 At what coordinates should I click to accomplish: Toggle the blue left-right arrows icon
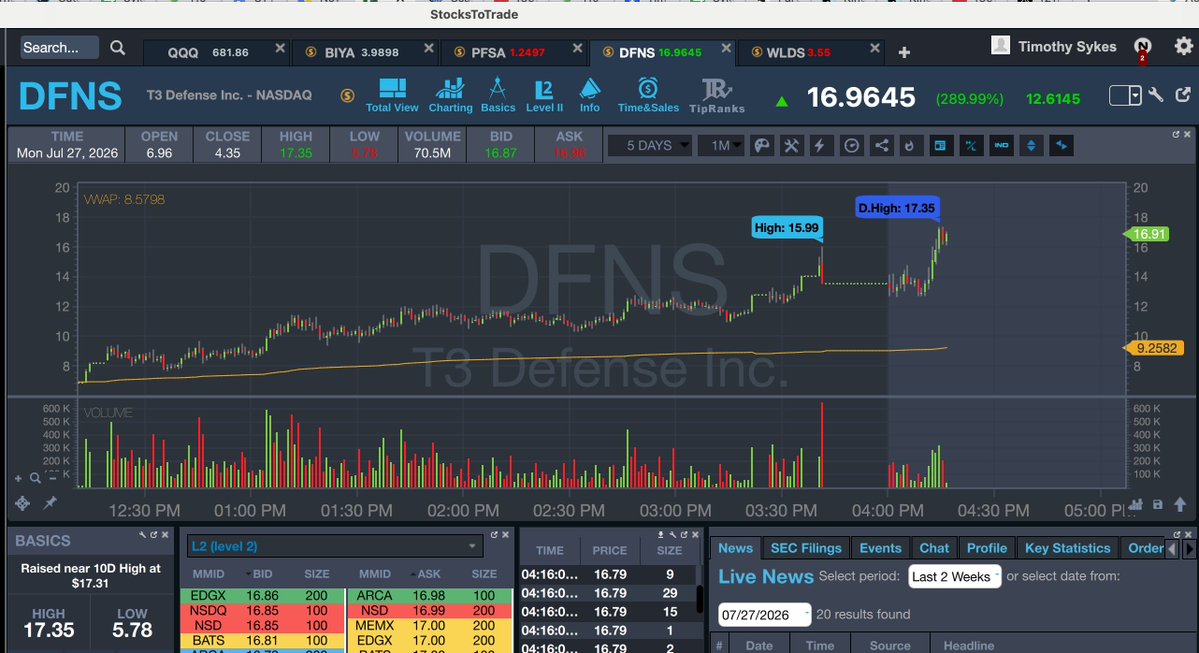[1061, 145]
